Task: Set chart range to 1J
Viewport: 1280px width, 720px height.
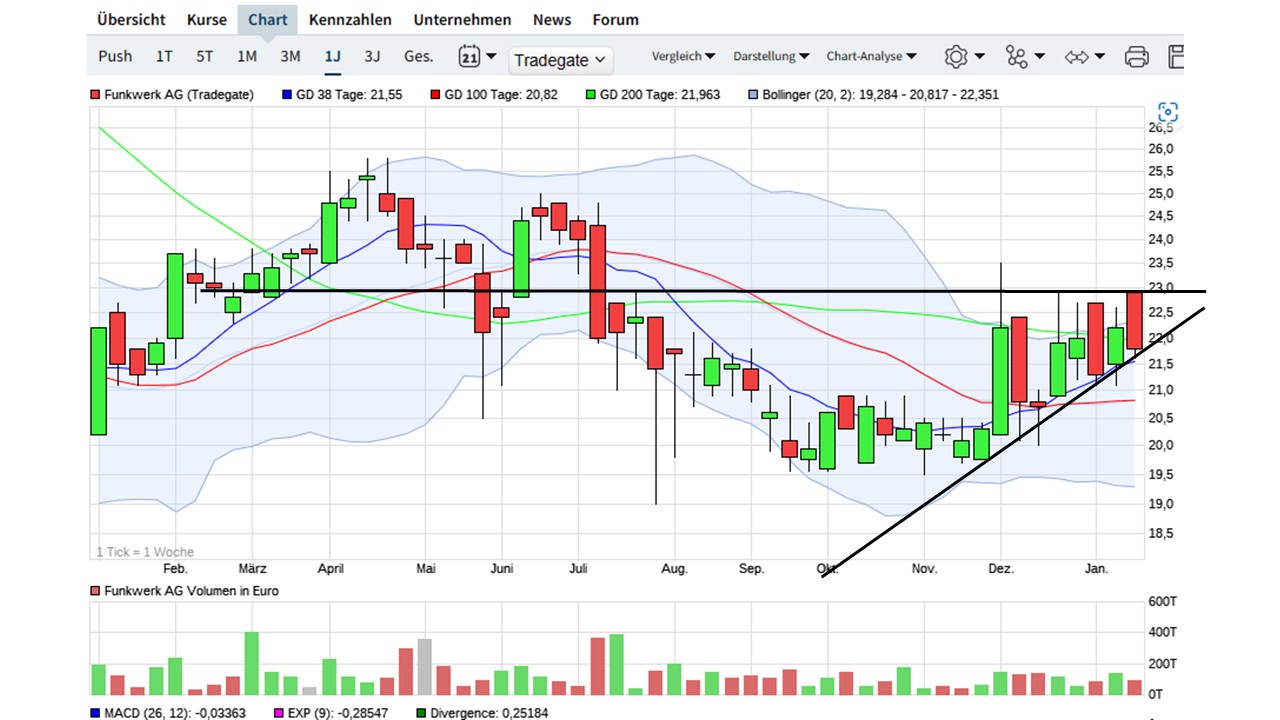Action: coord(332,56)
